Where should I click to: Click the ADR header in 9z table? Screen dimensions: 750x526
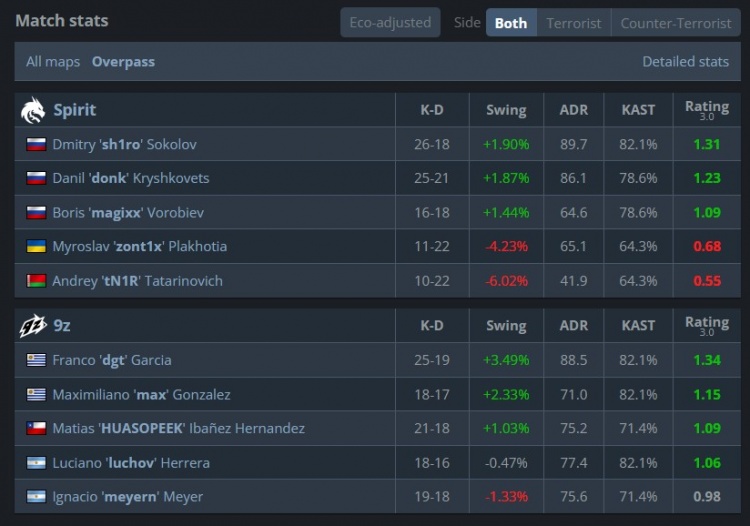coord(574,326)
